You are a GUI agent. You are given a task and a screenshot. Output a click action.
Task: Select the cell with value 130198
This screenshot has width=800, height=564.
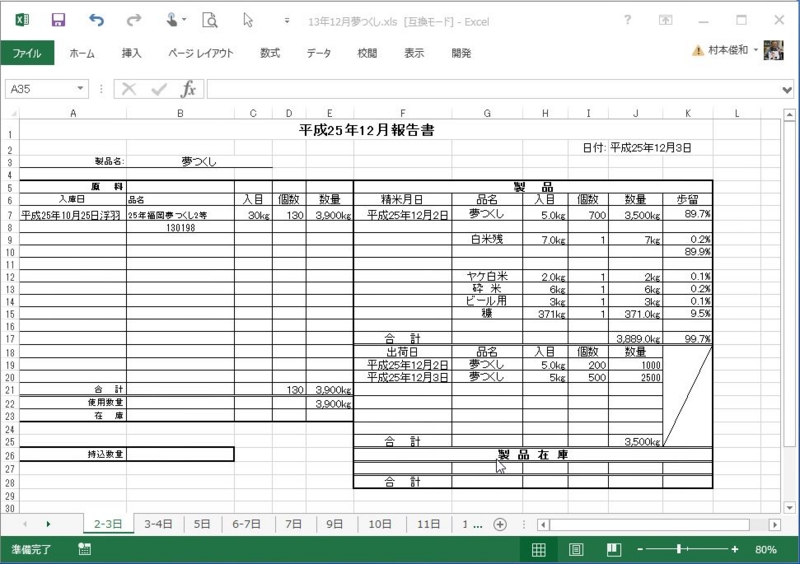(x=181, y=227)
